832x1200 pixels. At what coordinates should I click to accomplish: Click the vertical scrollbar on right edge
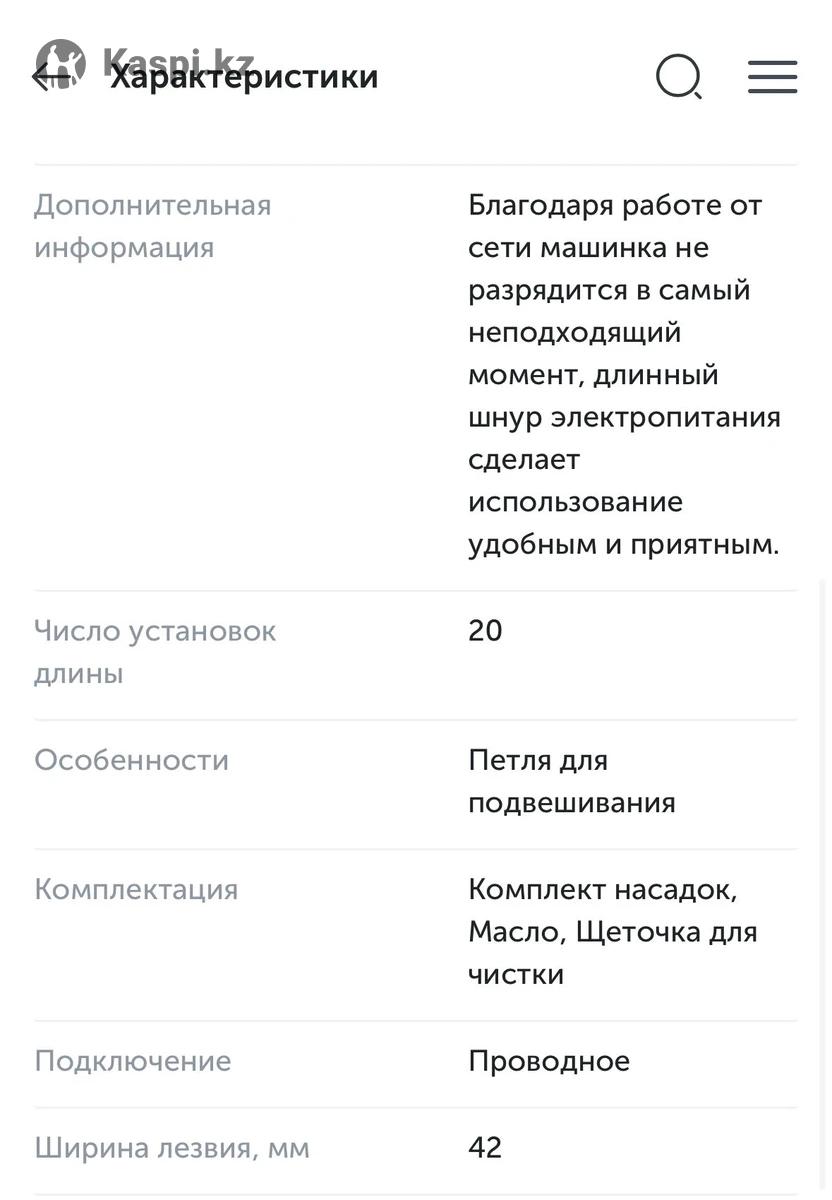[x=822, y=880]
